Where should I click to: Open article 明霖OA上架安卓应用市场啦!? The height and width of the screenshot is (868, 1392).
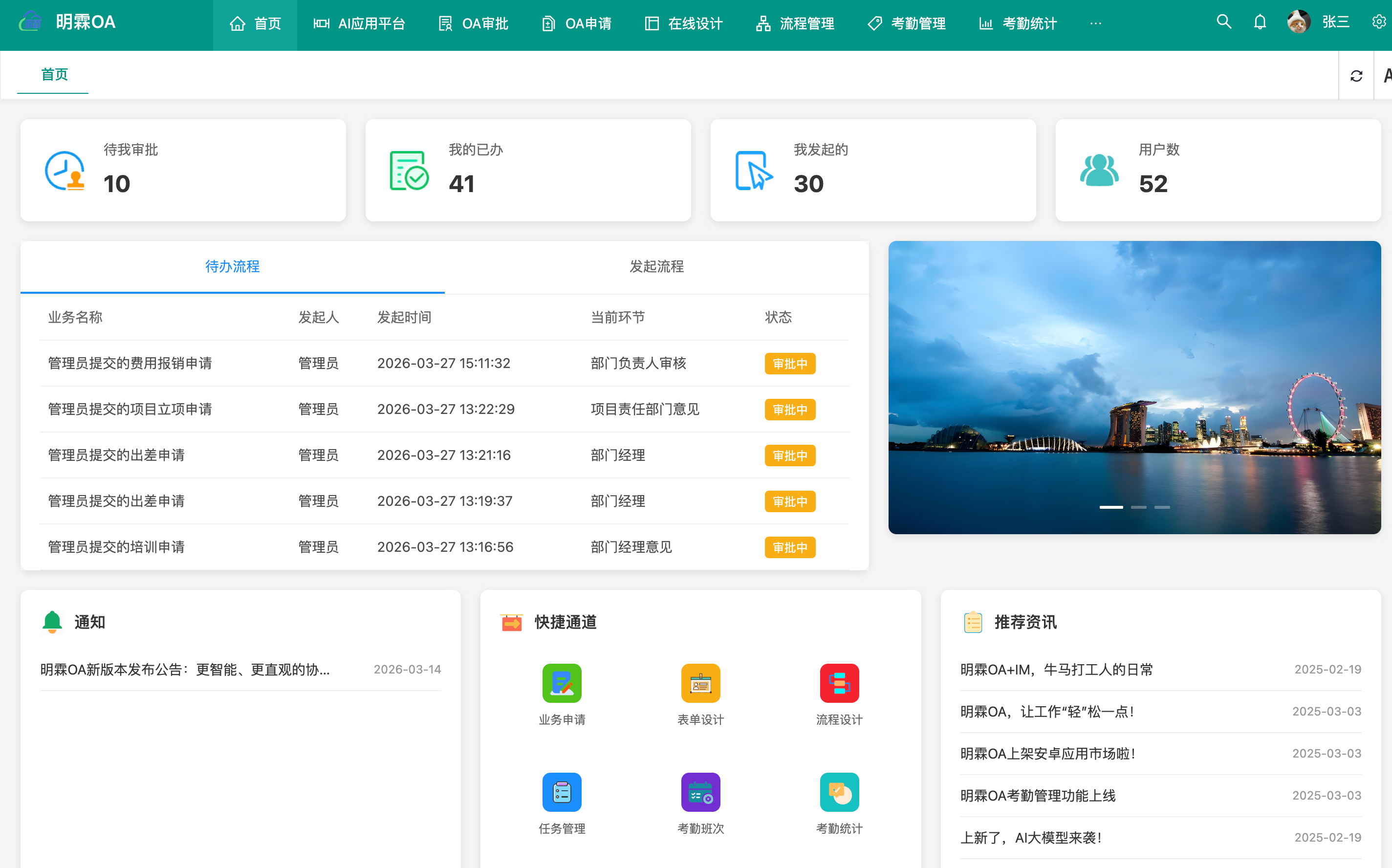(1047, 753)
